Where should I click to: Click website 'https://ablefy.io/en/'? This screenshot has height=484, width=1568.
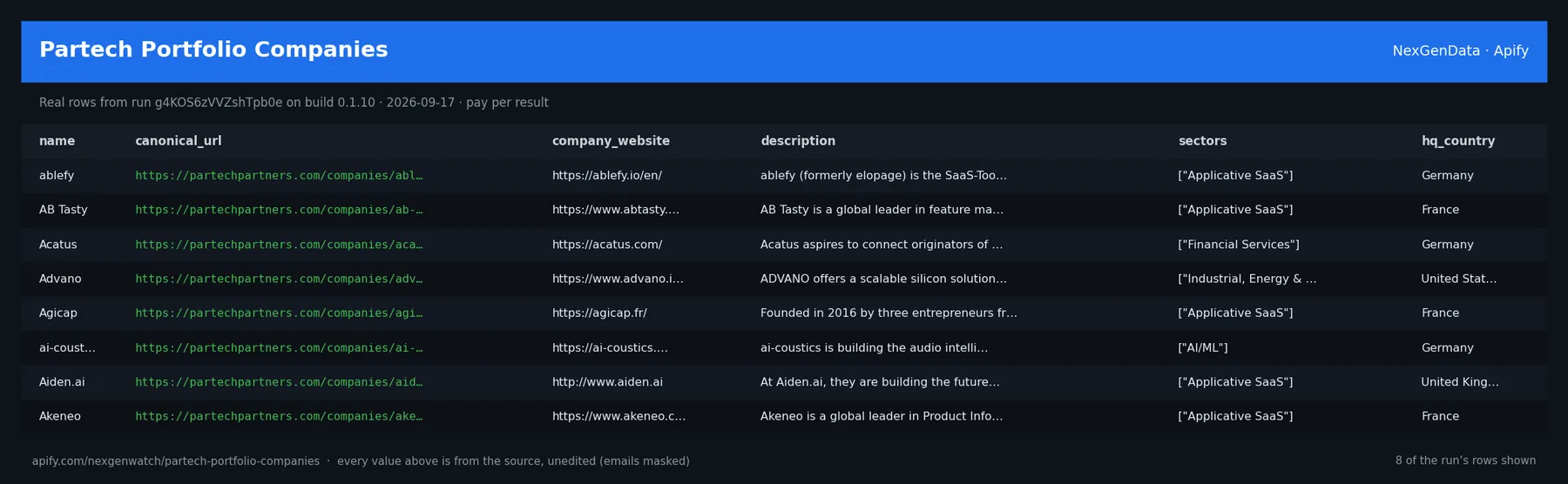coord(607,176)
